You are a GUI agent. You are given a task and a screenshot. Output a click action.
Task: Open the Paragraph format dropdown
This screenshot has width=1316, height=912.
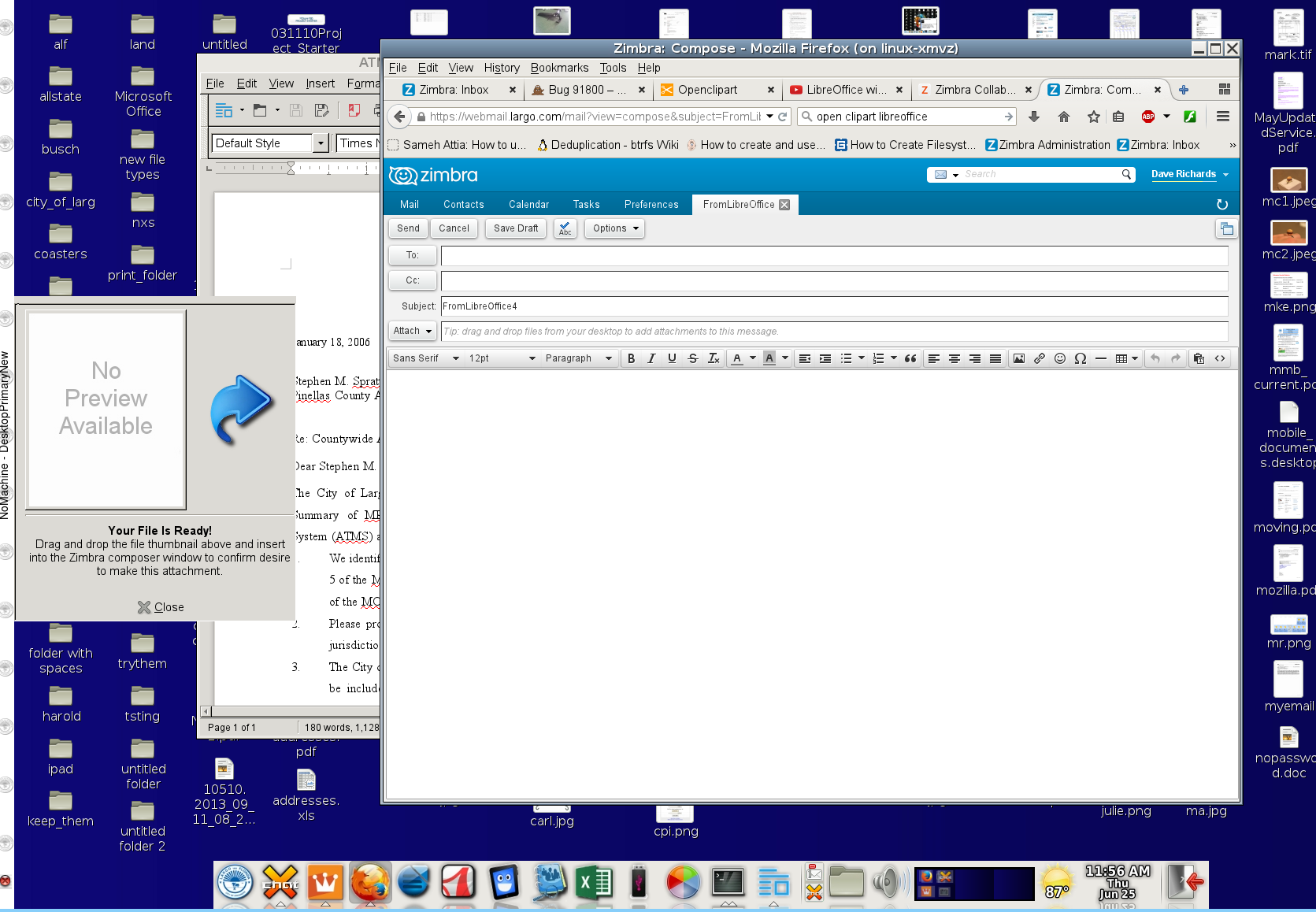[x=578, y=358]
